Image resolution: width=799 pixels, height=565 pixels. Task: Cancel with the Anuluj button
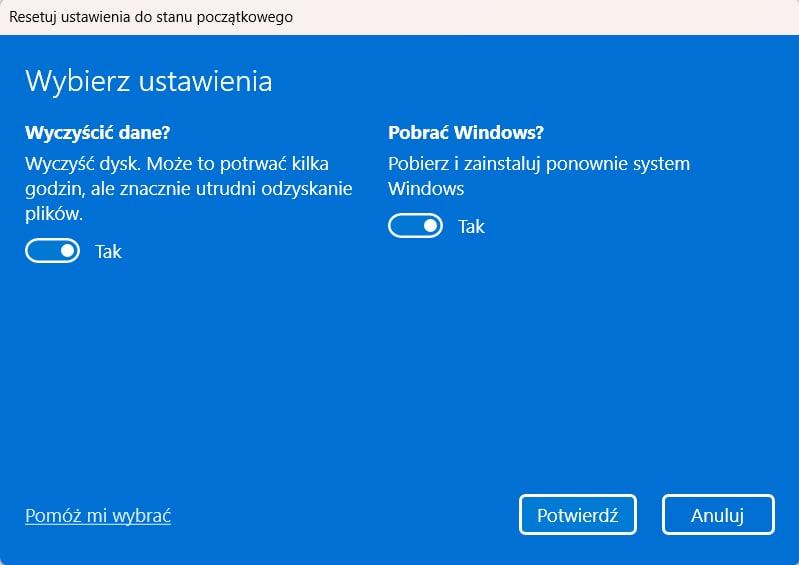pyautogui.click(x=718, y=515)
